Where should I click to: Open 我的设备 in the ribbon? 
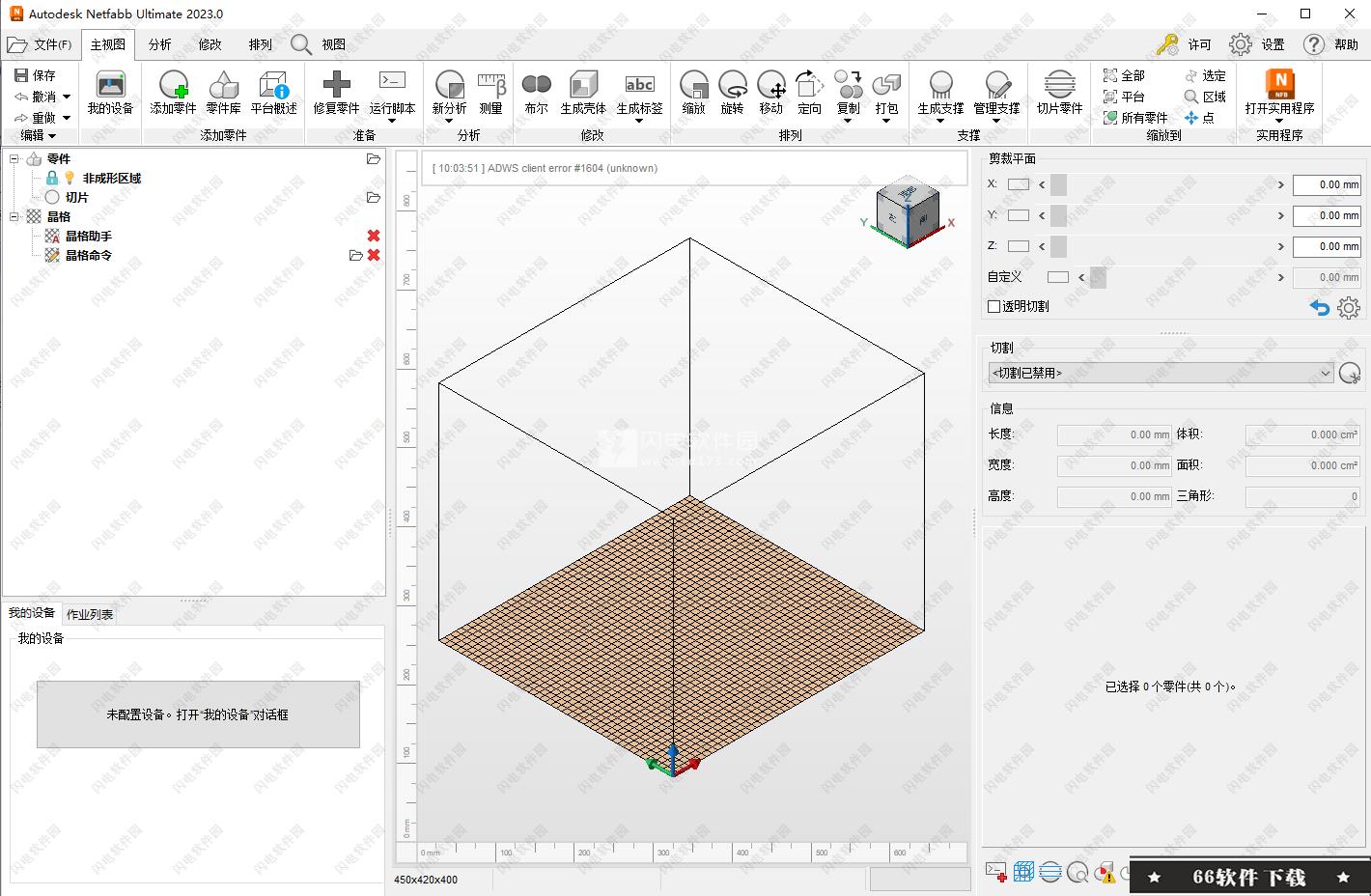coord(110,93)
